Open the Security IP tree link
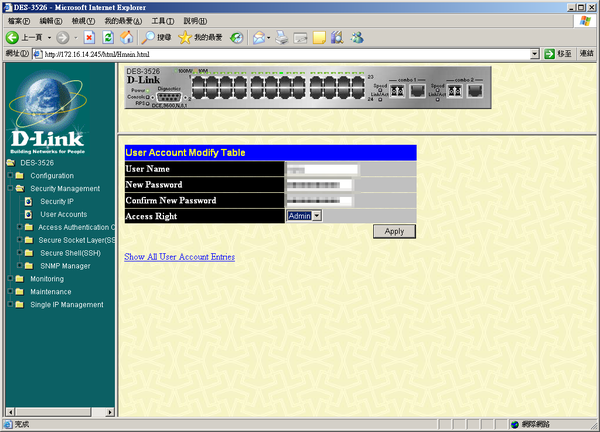The image size is (600, 432). click(x=57, y=201)
